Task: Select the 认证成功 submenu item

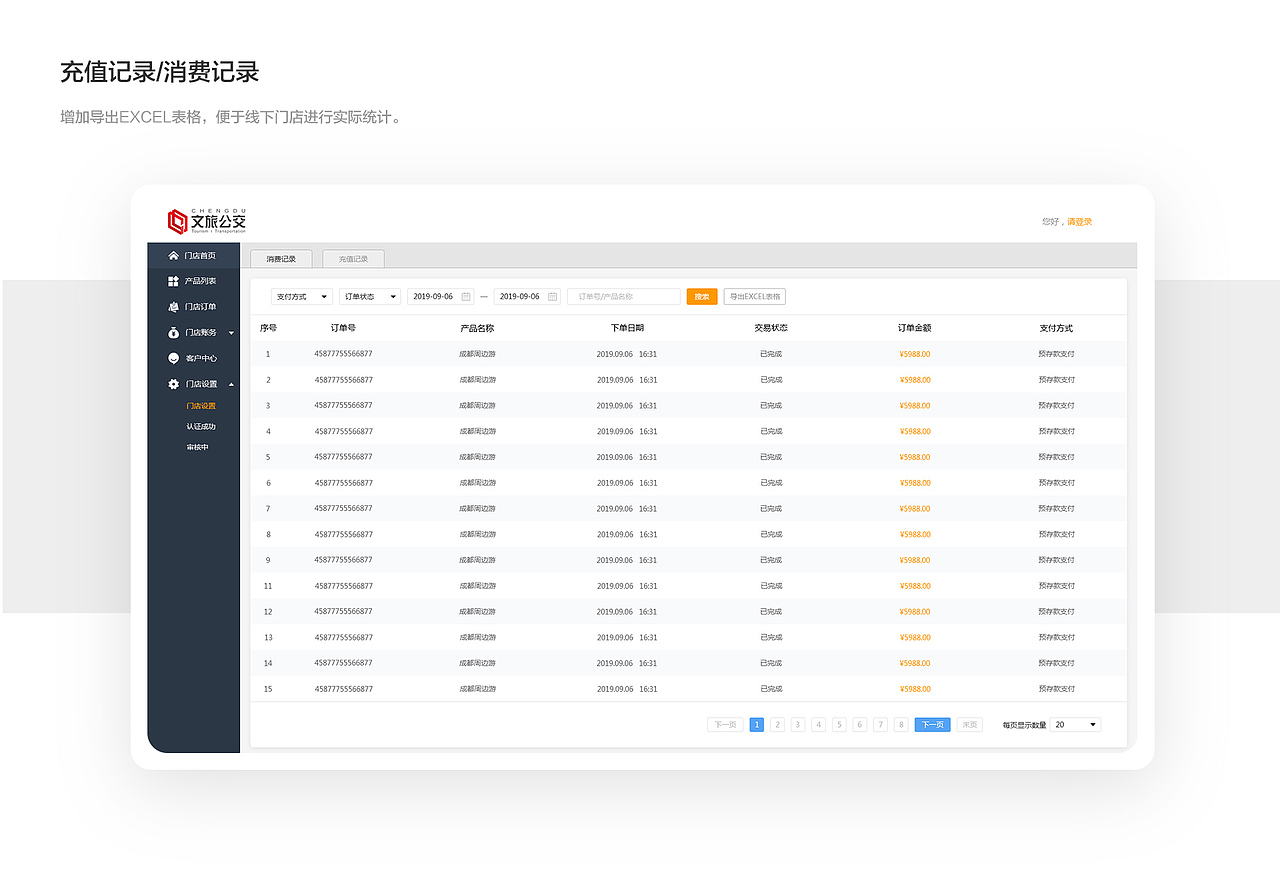Action: pyautogui.click(x=201, y=427)
